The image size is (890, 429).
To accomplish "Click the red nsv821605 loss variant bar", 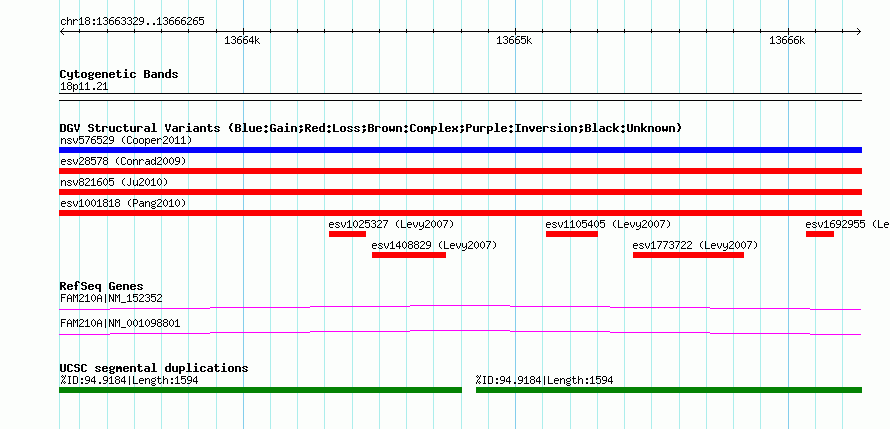I will 460,192.
